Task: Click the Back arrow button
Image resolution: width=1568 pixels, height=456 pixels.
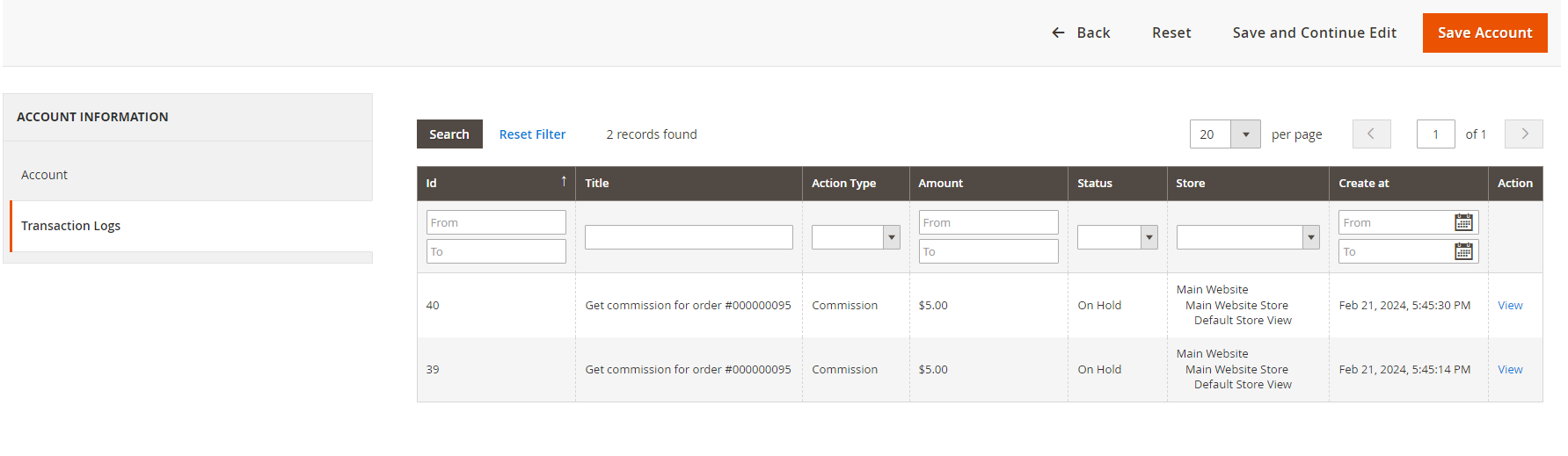Action: 1081,33
